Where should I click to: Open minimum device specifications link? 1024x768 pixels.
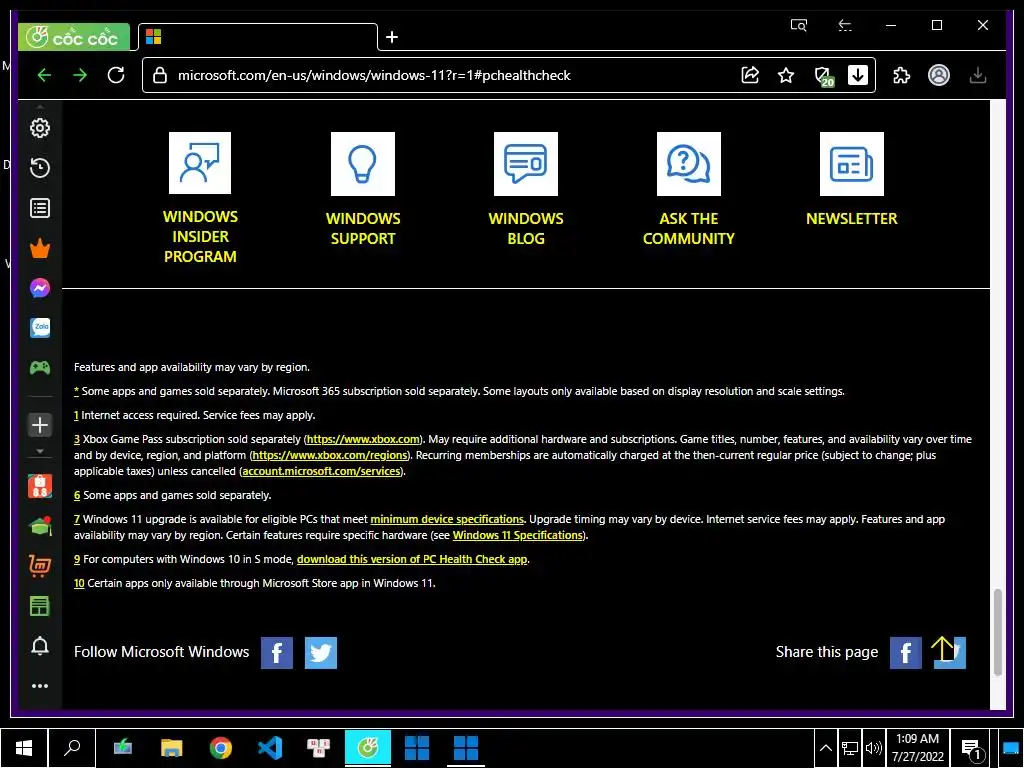click(x=447, y=519)
